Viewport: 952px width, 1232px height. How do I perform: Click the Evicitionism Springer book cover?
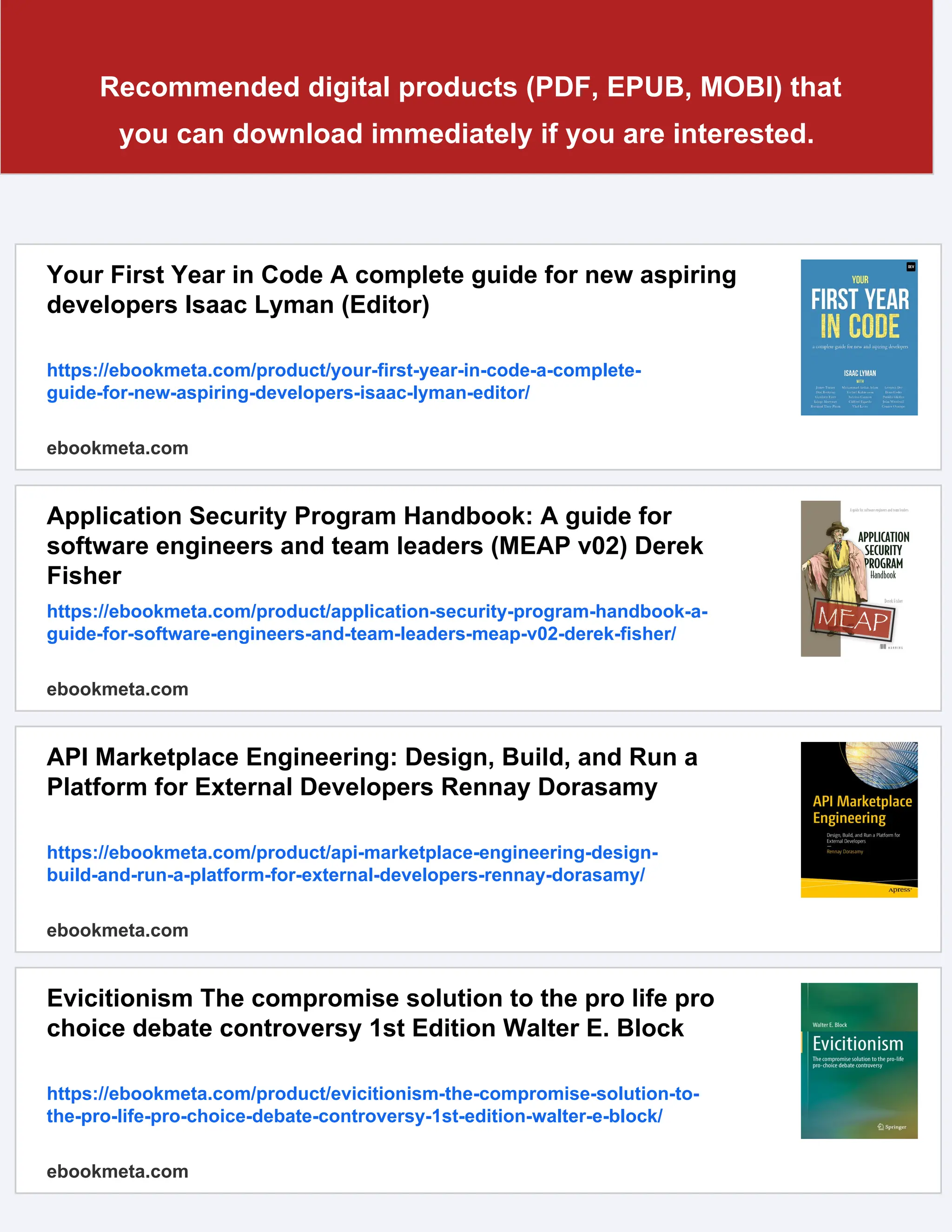pos(859,1060)
